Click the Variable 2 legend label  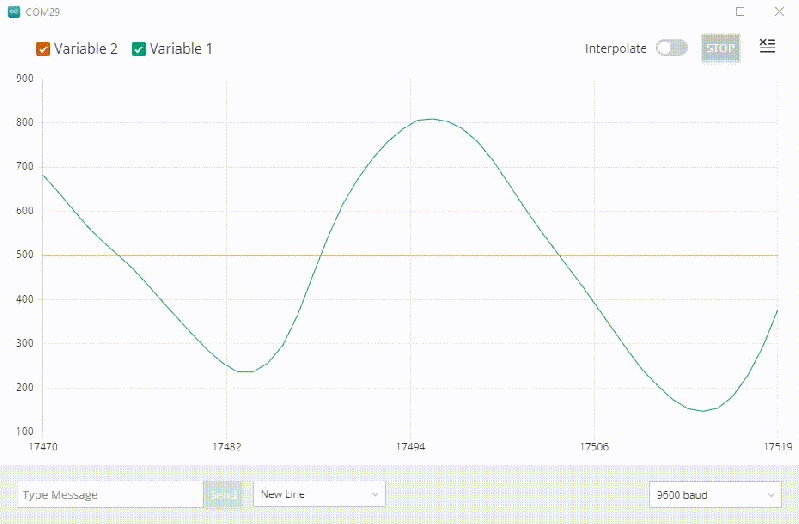click(85, 49)
